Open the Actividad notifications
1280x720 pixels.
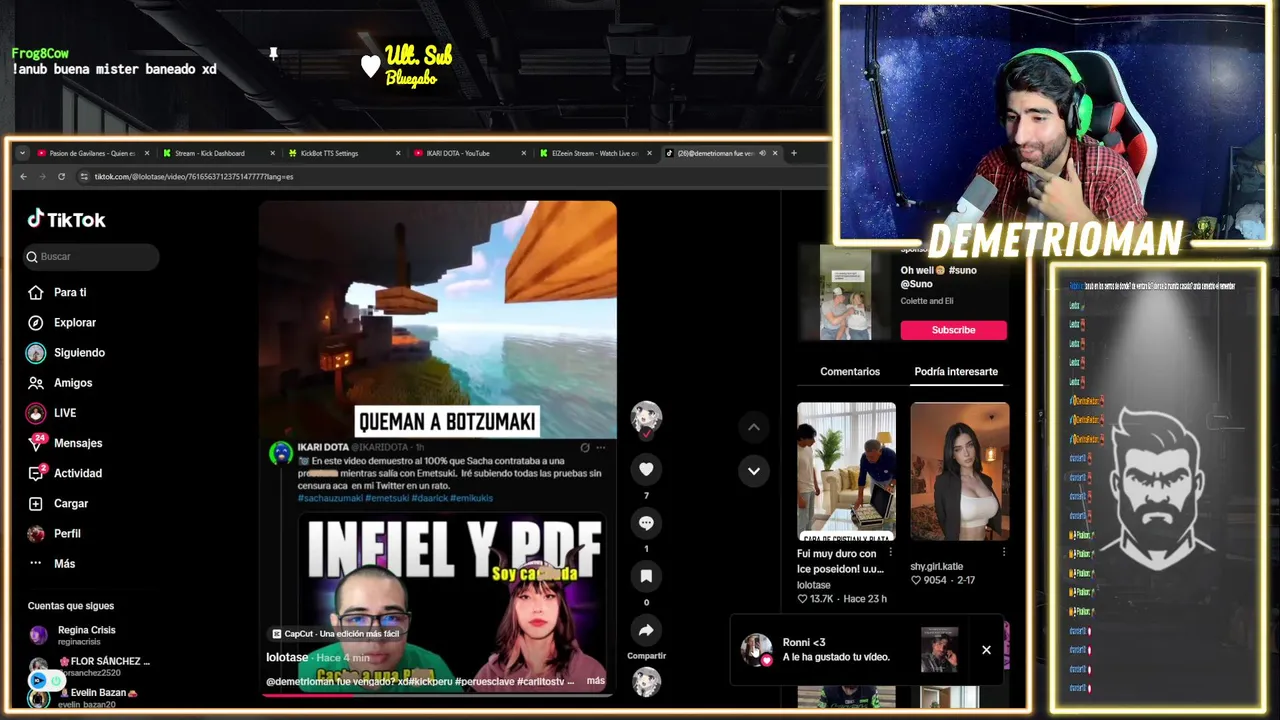click(x=65, y=473)
